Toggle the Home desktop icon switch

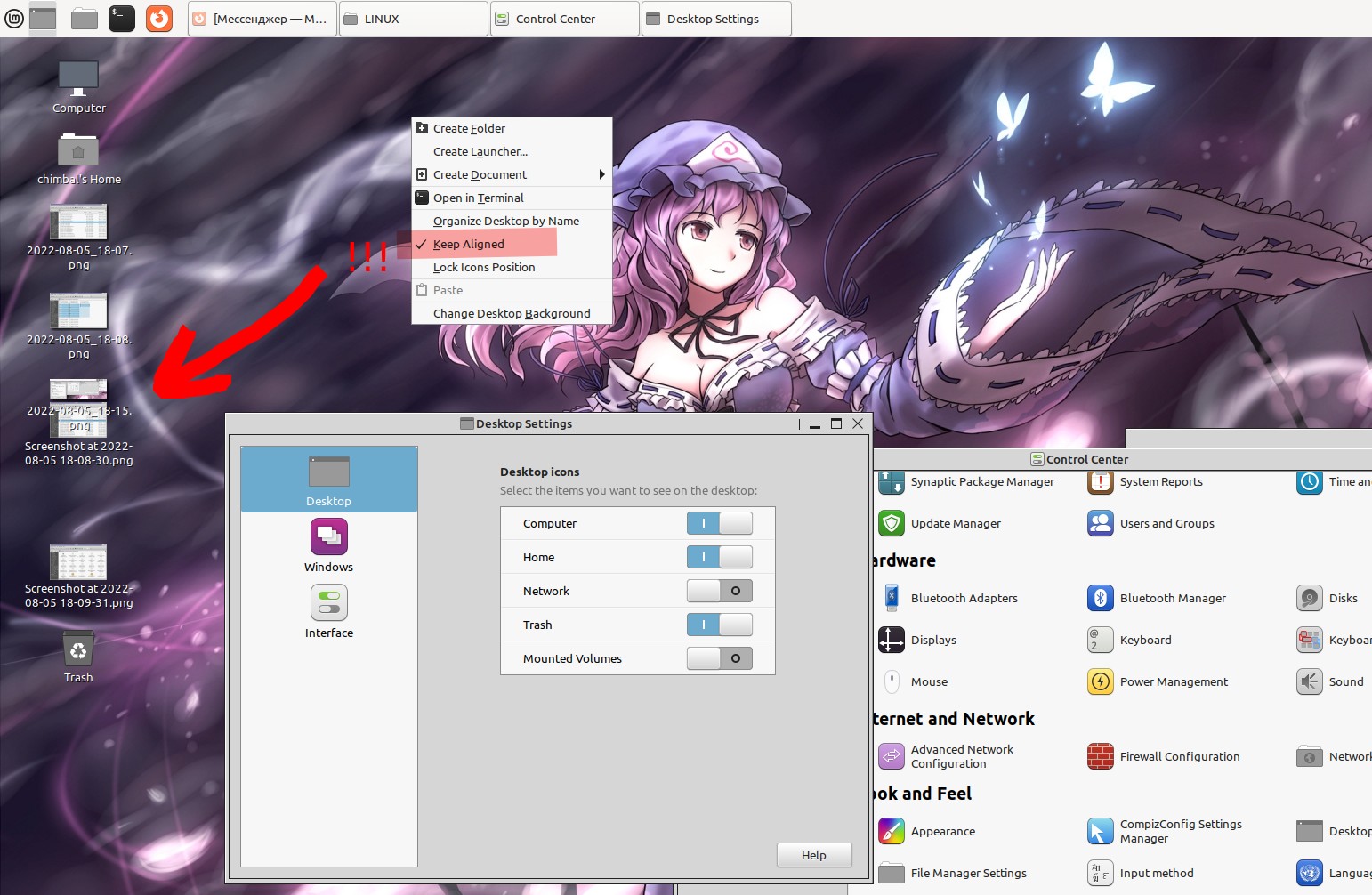(x=720, y=557)
